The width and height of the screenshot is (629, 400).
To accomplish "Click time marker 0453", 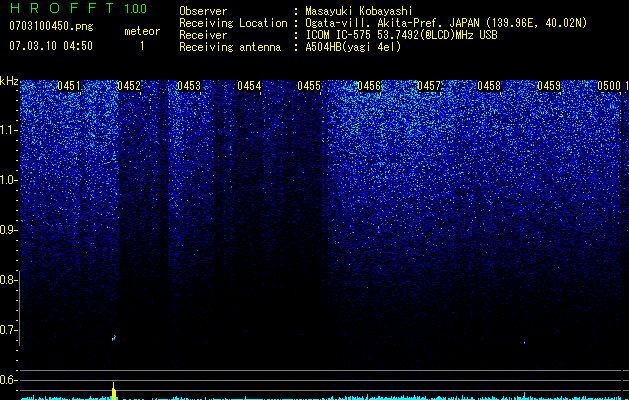I will (189, 86).
